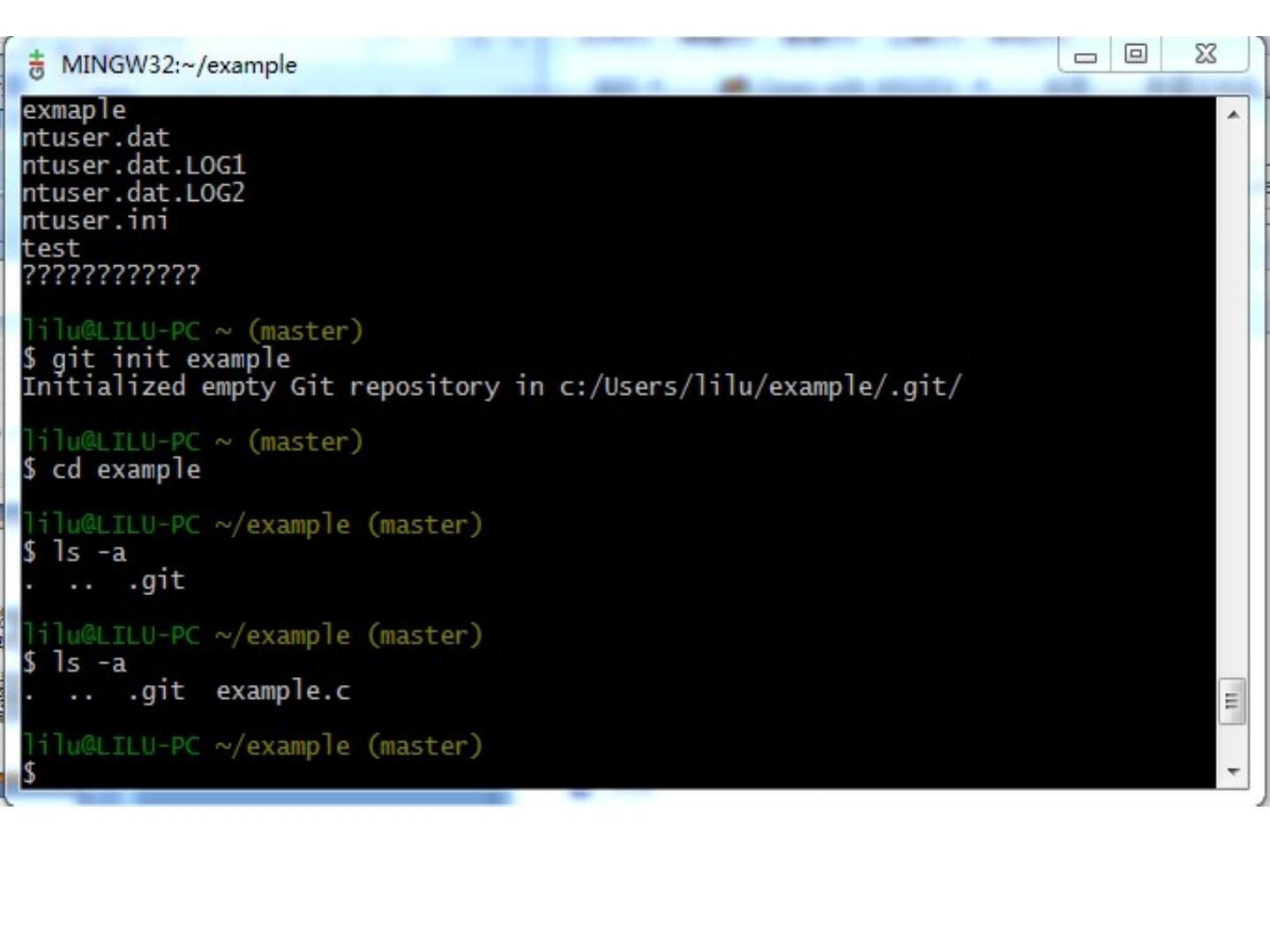Viewport: 1270px width, 952px height.
Task: Click 'Initialized empty Git repository' output line
Action: pos(492,386)
